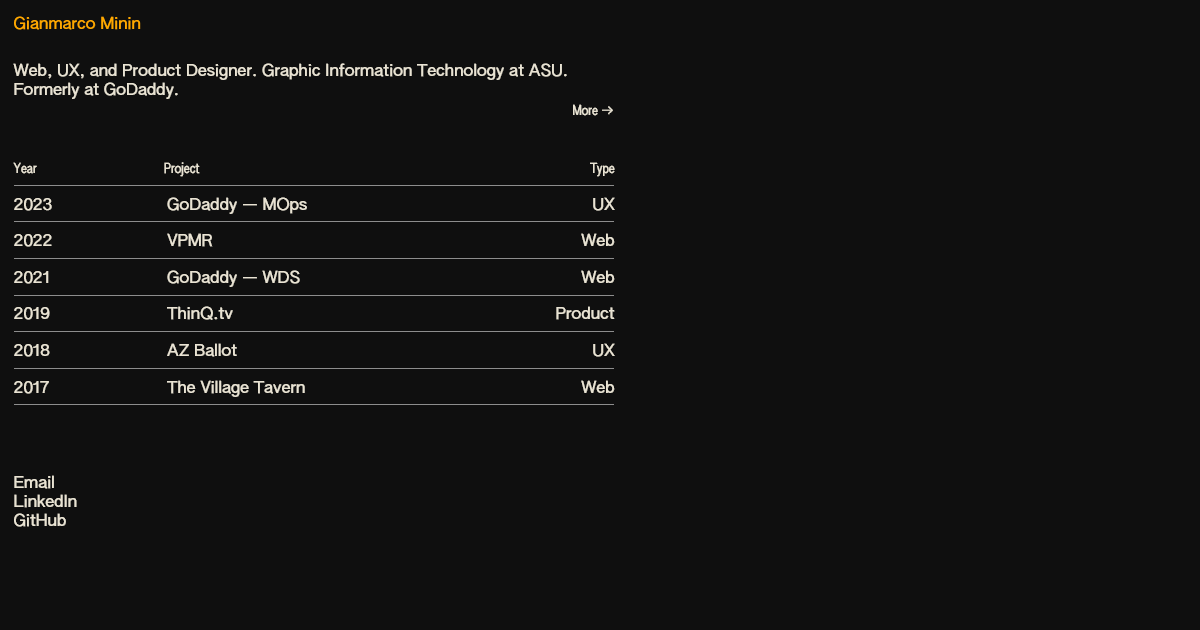Viewport: 1200px width, 630px height.
Task: Select the 2017 year cell
Action: [x=31, y=387]
